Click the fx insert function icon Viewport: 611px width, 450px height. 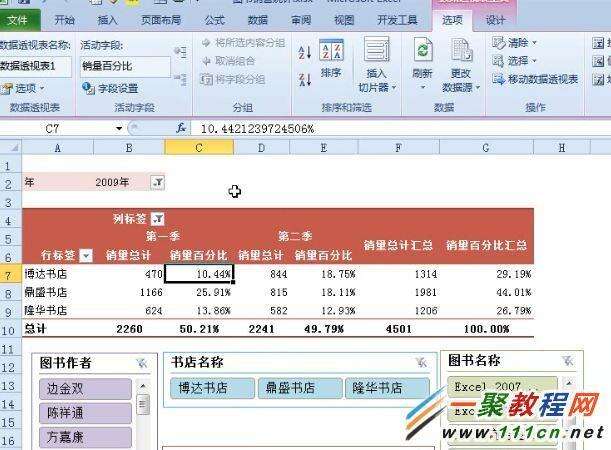coord(180,128)
